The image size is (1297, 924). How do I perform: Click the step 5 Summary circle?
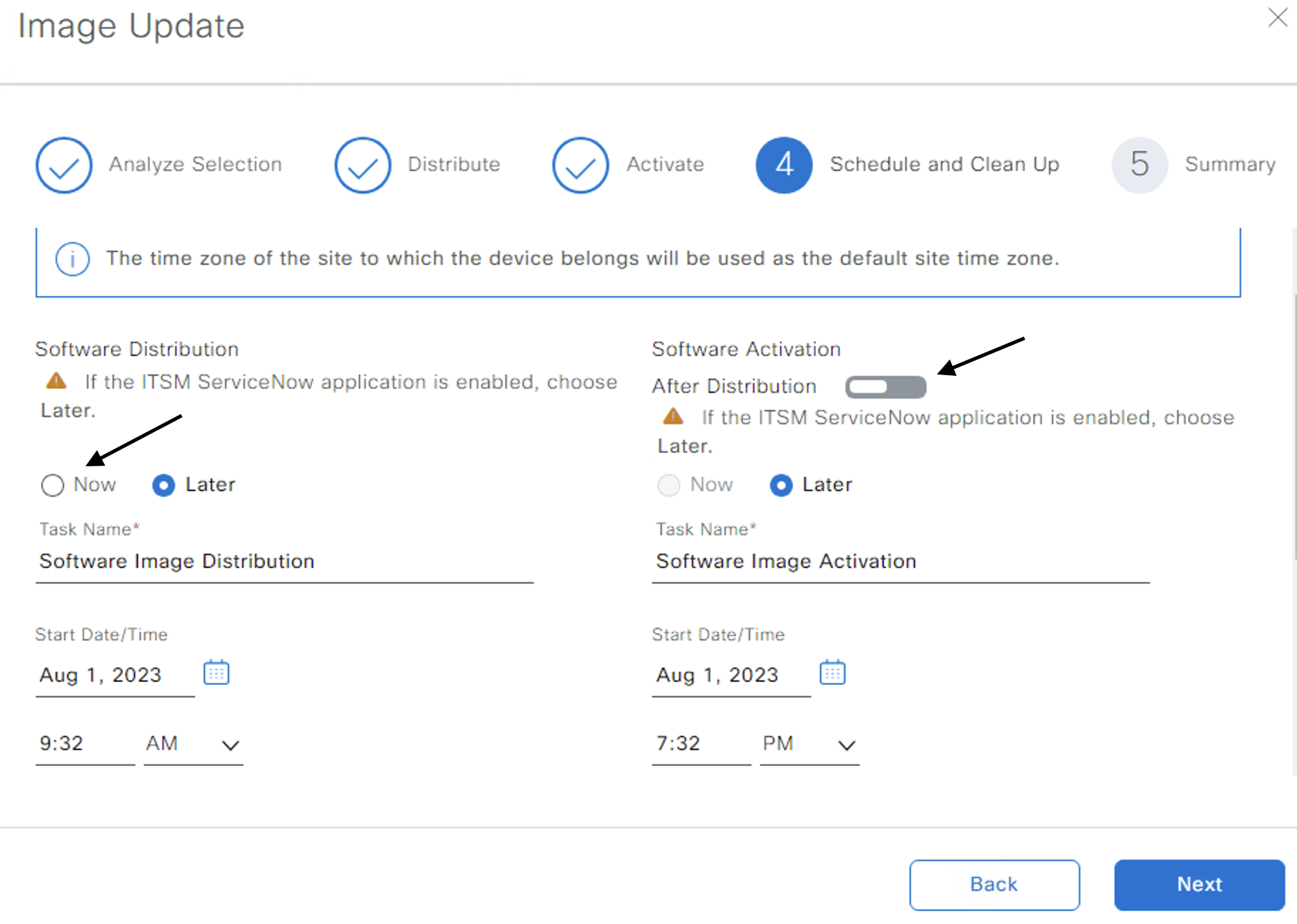pos(1140,165)
